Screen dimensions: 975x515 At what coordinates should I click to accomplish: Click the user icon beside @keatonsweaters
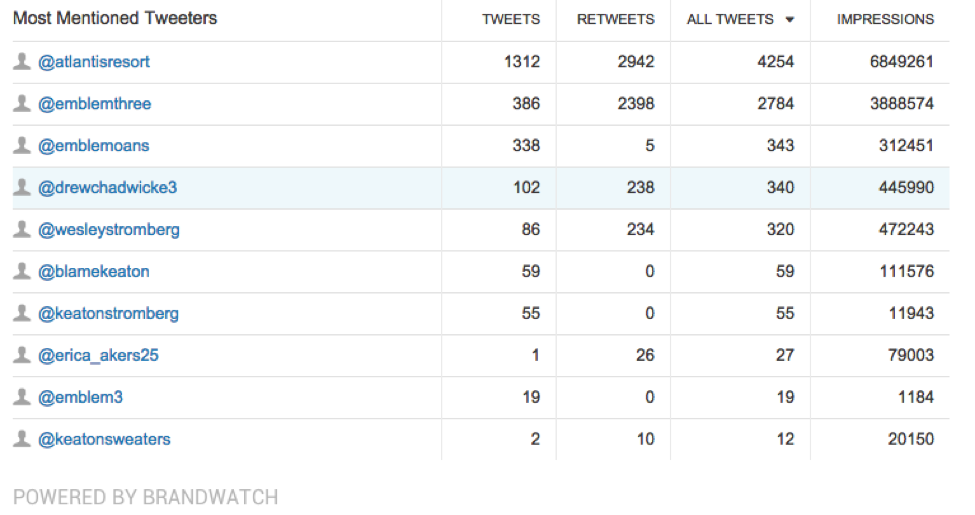(22, 440)
